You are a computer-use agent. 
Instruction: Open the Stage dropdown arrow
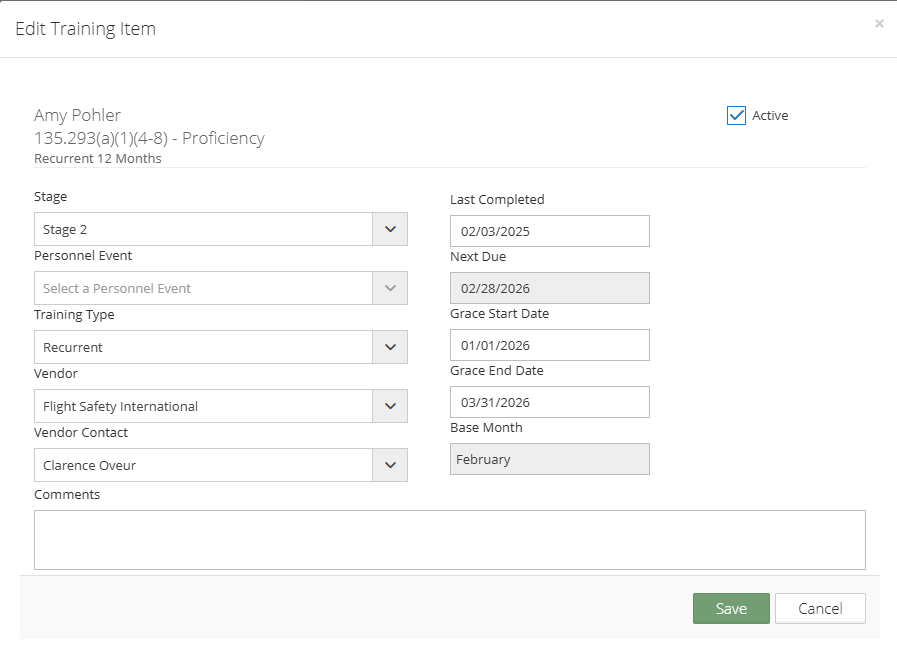pyautogui.click(x=390, y=229)
